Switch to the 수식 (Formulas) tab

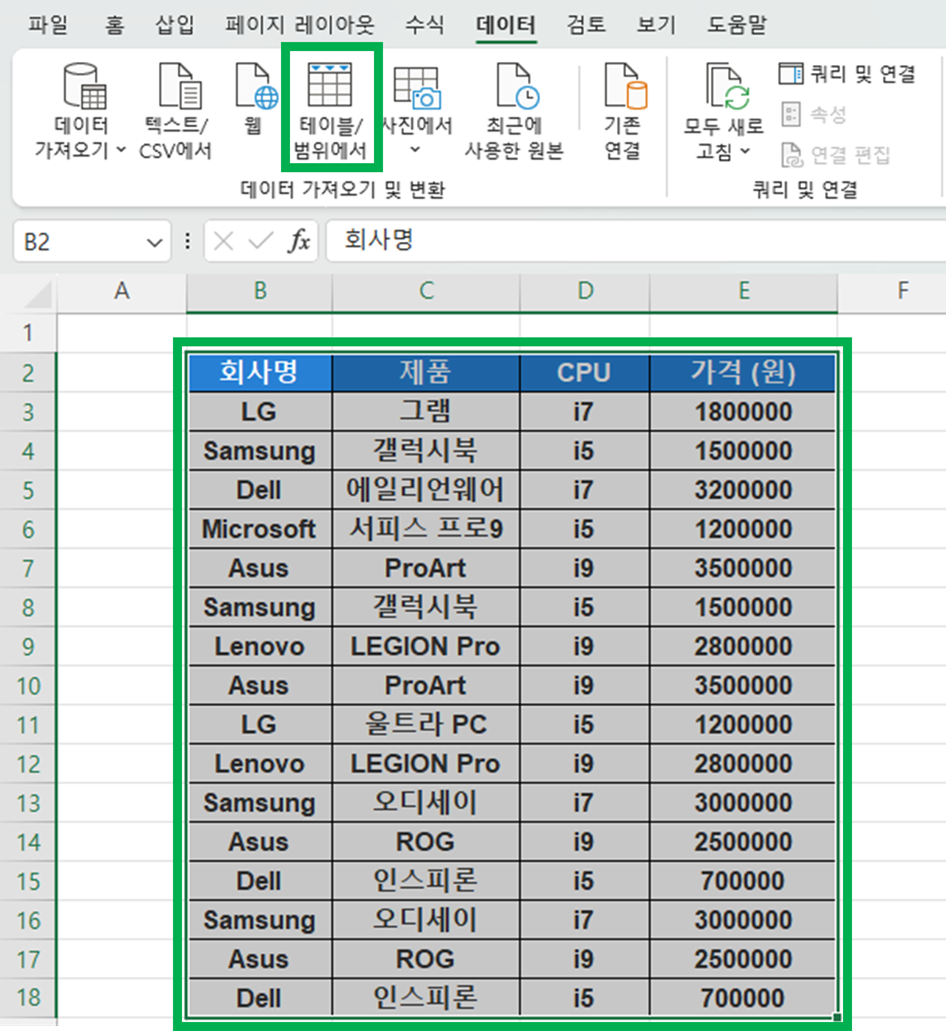tap(425, 25)
